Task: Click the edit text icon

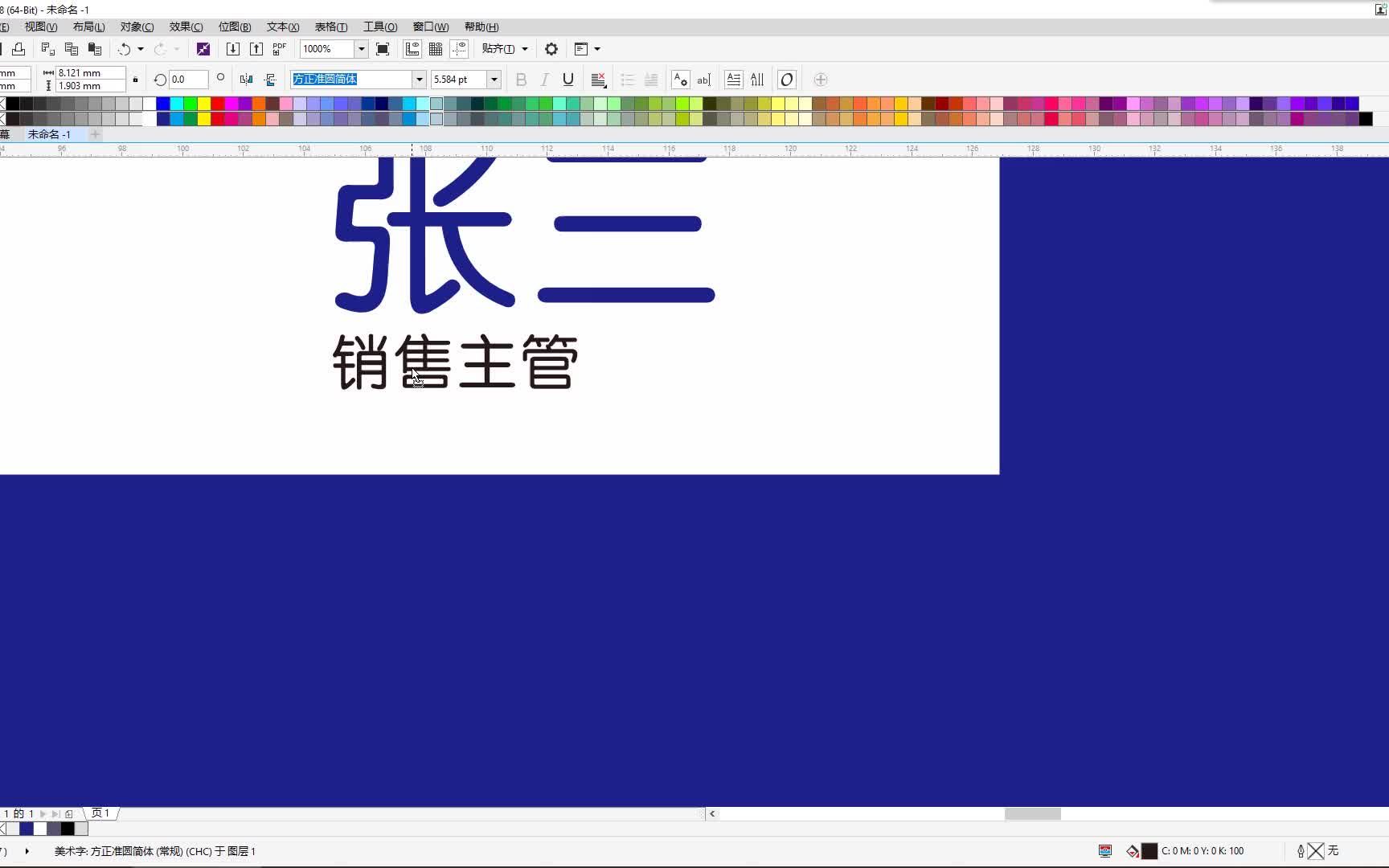Action: pos(703,80)
